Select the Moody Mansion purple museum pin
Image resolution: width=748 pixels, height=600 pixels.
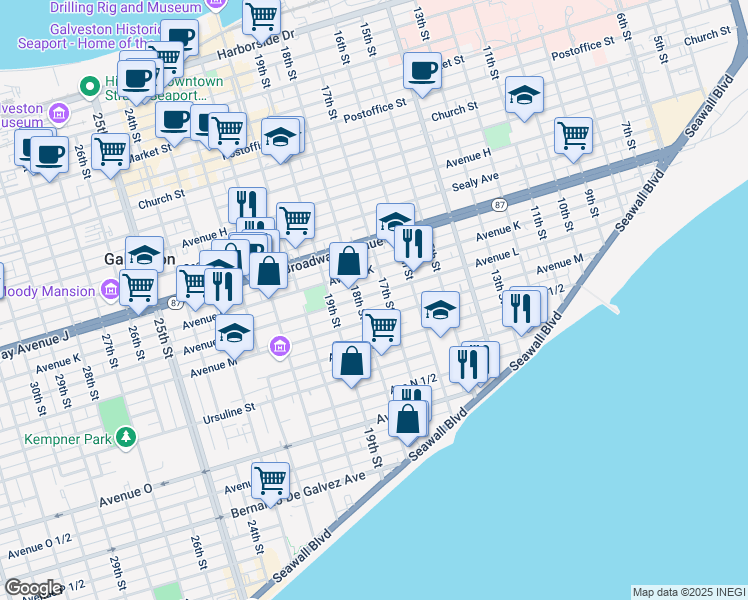click(111, 289)
